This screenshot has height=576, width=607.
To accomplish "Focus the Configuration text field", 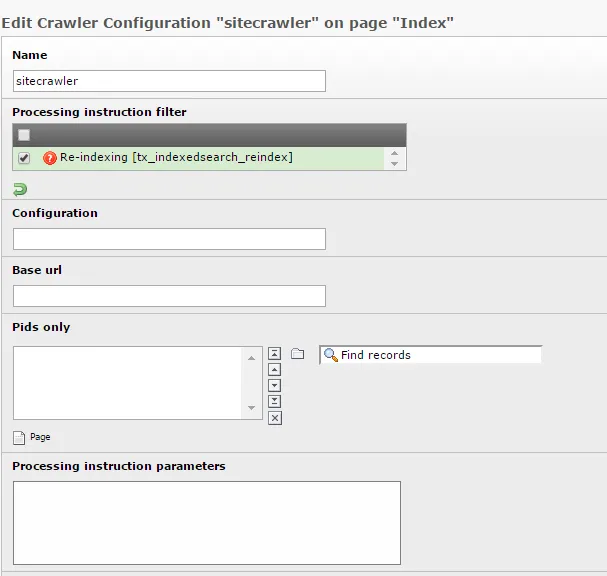I will coord(169,239).
